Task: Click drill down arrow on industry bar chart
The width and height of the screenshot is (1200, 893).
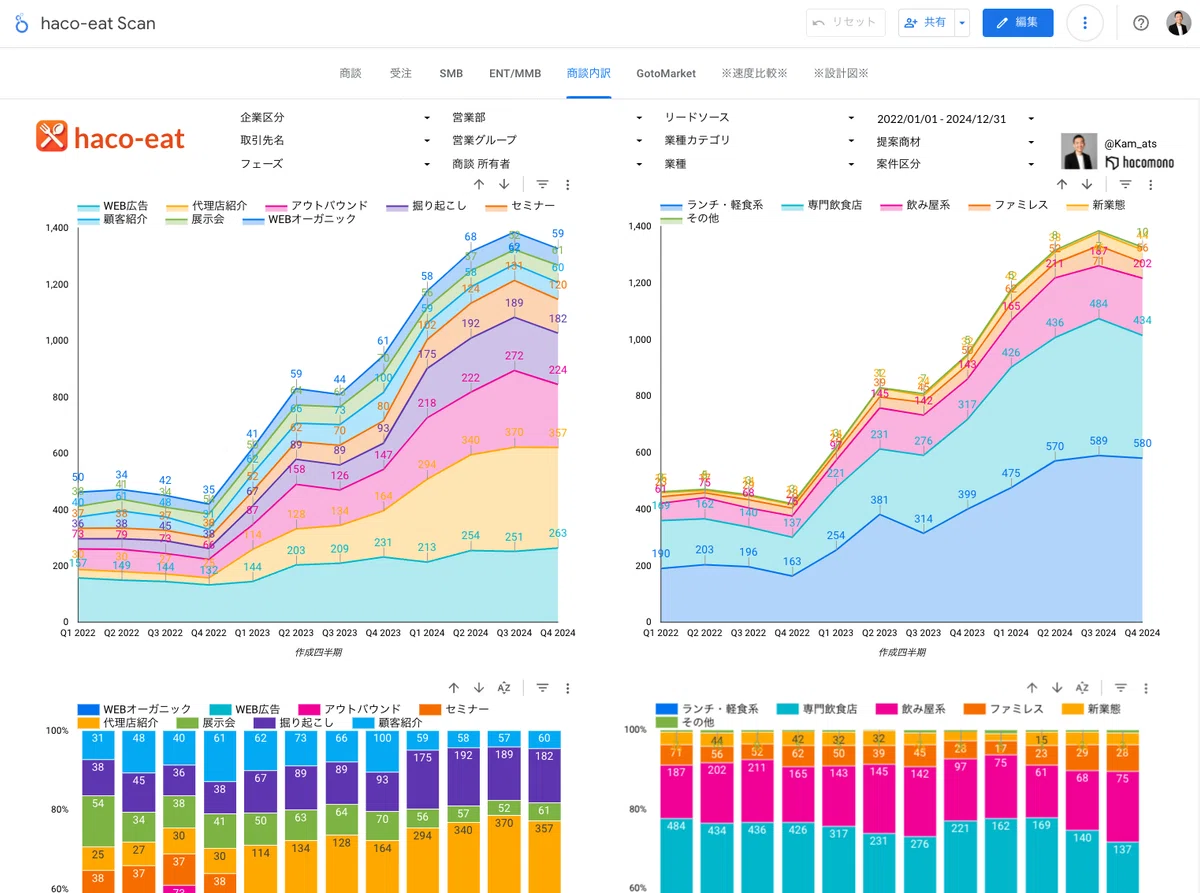Action: click(x=1057, y=688)
